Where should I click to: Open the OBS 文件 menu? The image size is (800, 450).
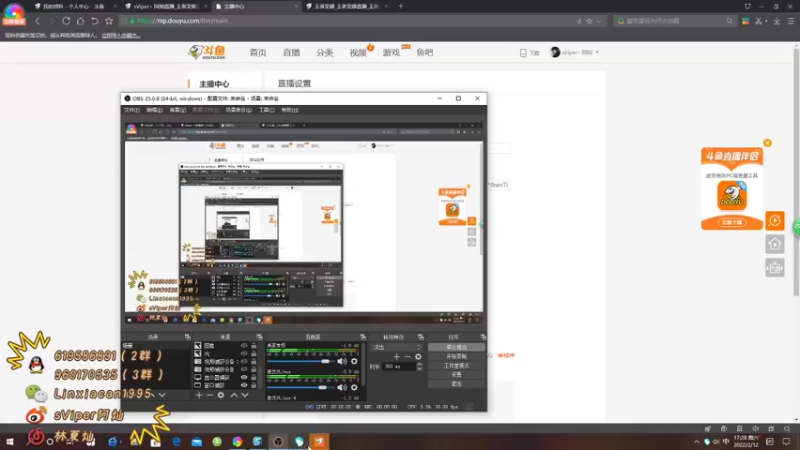coord(132,110)
